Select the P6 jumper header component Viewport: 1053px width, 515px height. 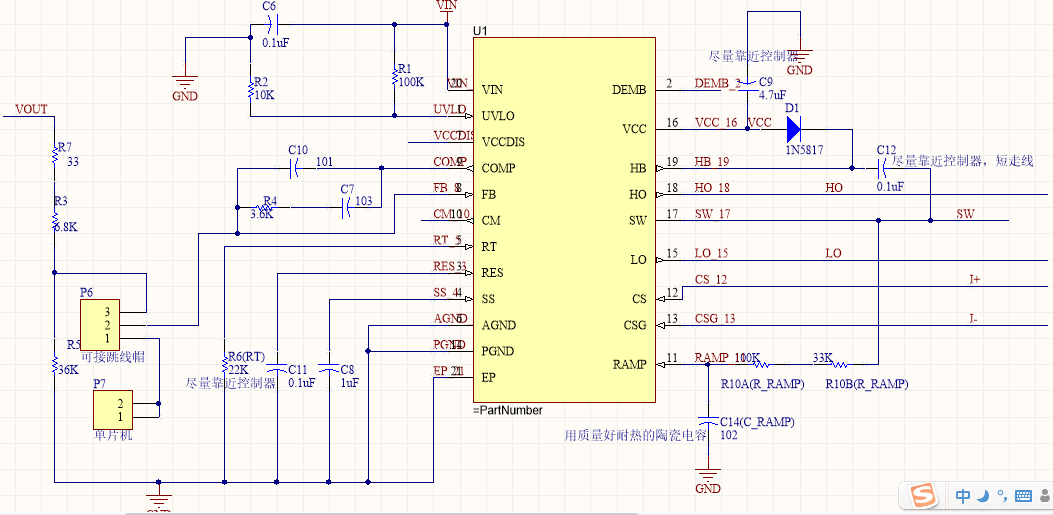point(100,322)
